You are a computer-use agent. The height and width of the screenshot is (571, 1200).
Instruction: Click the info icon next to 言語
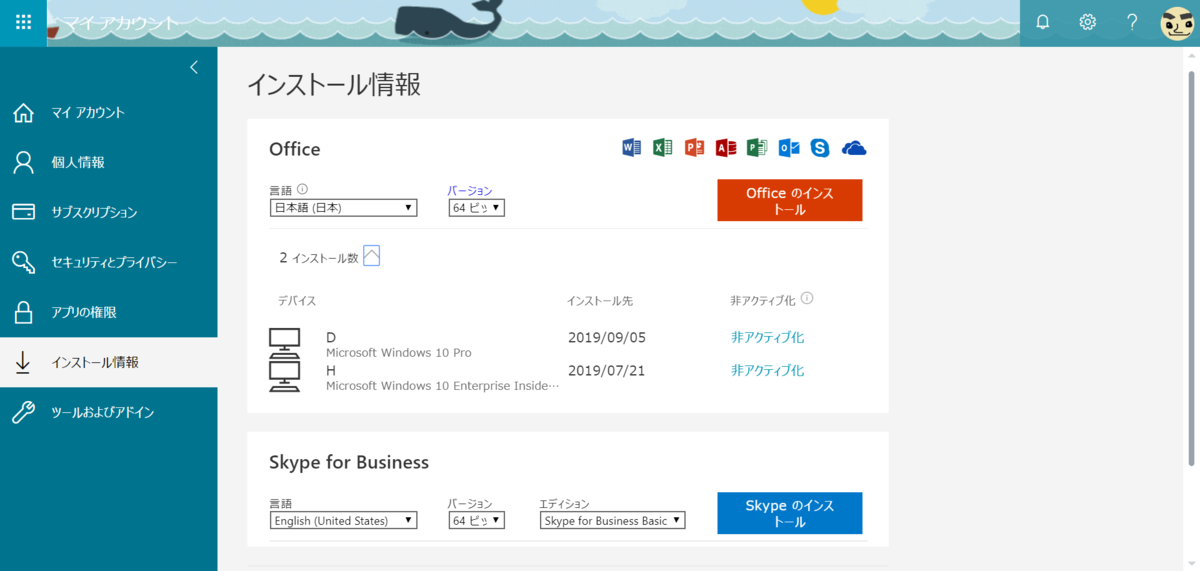[x=302, y=189]
